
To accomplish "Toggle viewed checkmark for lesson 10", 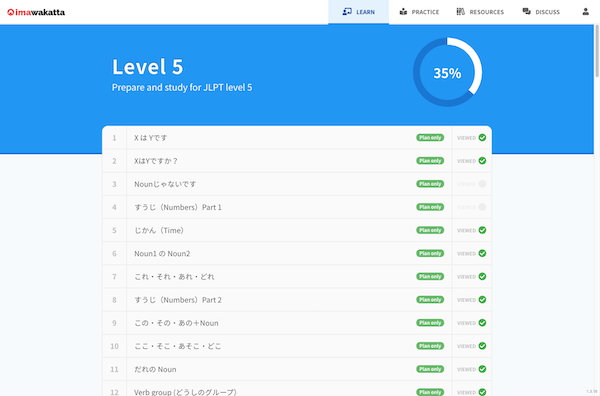I will click(x=482, y=346).
